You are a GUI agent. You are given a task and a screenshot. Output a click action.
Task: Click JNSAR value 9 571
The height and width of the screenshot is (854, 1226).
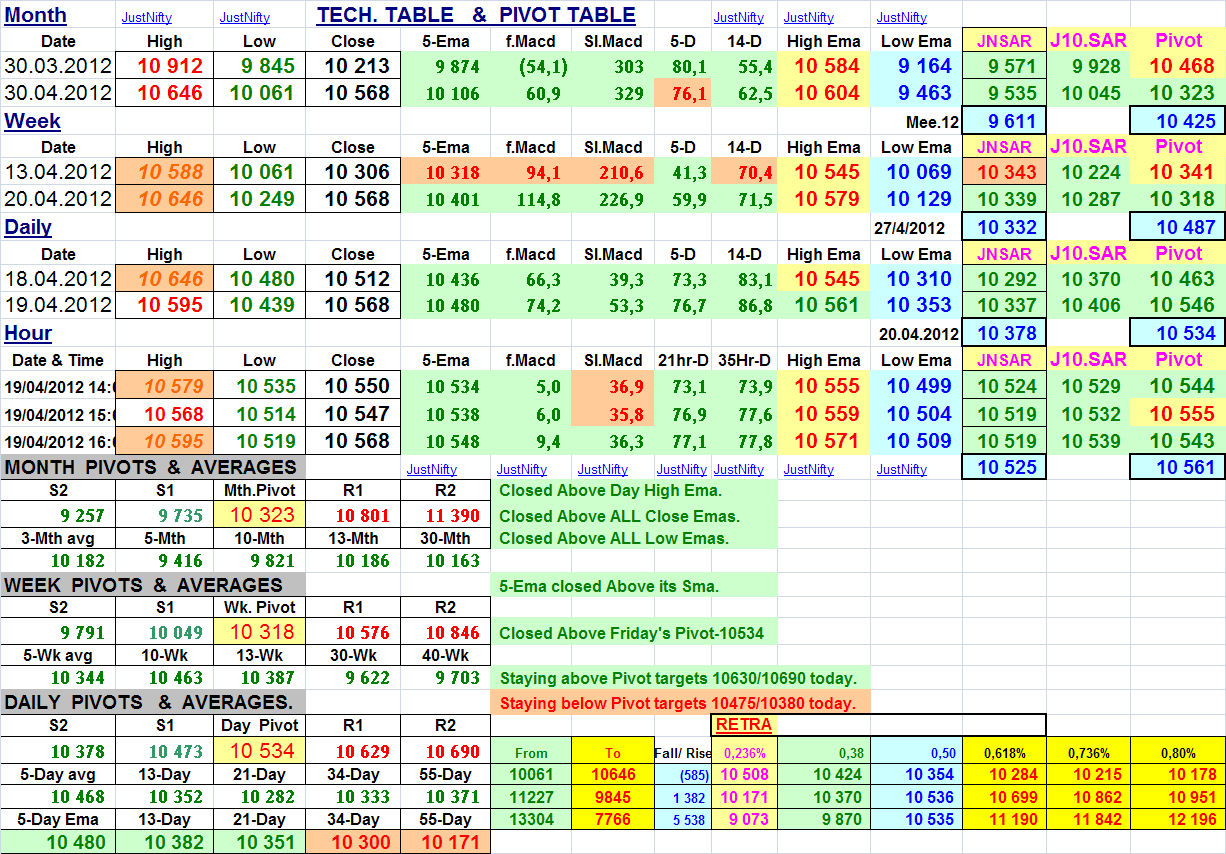(x=1004, y=67)
